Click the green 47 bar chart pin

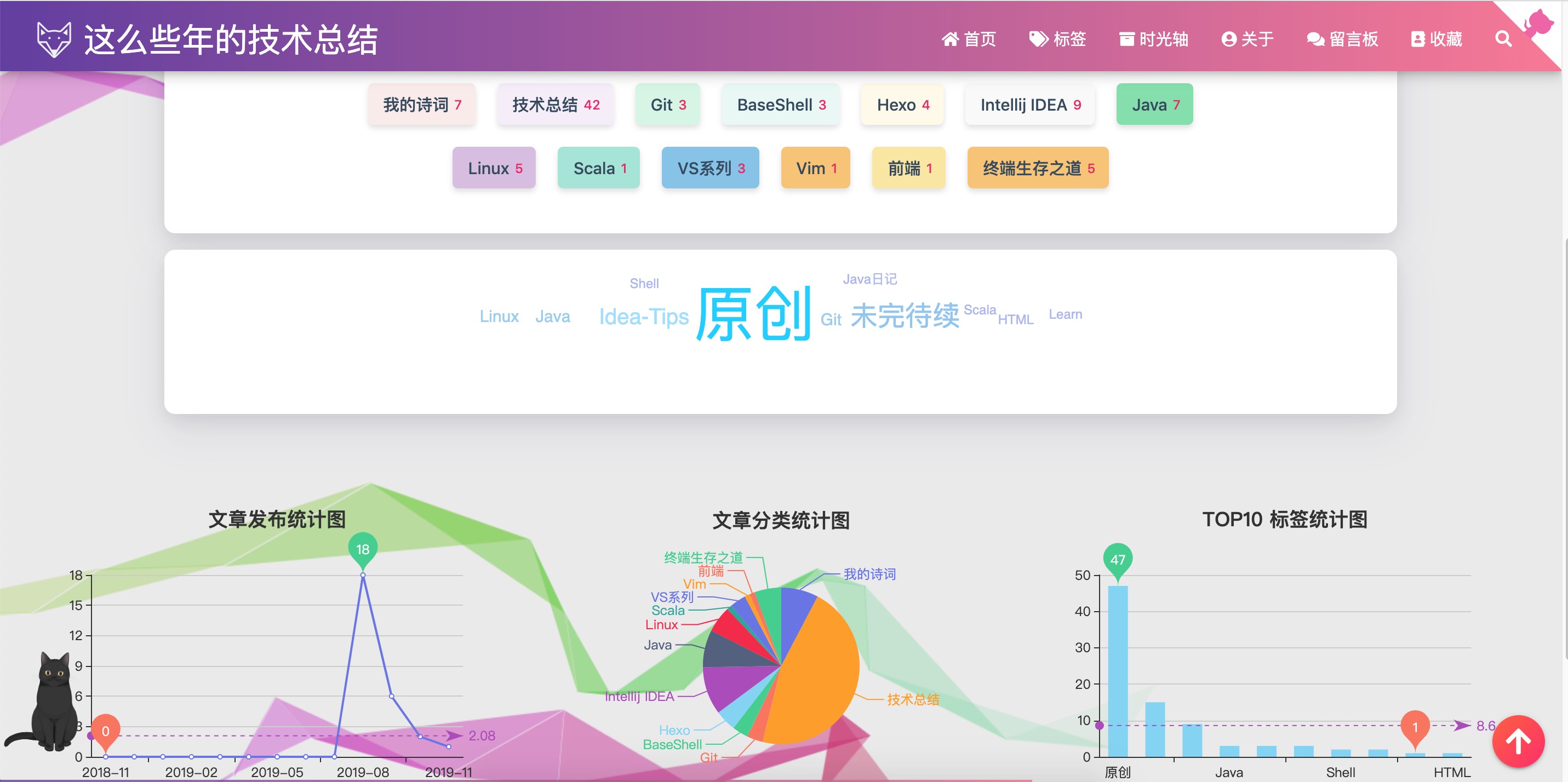coord(1118,559)
